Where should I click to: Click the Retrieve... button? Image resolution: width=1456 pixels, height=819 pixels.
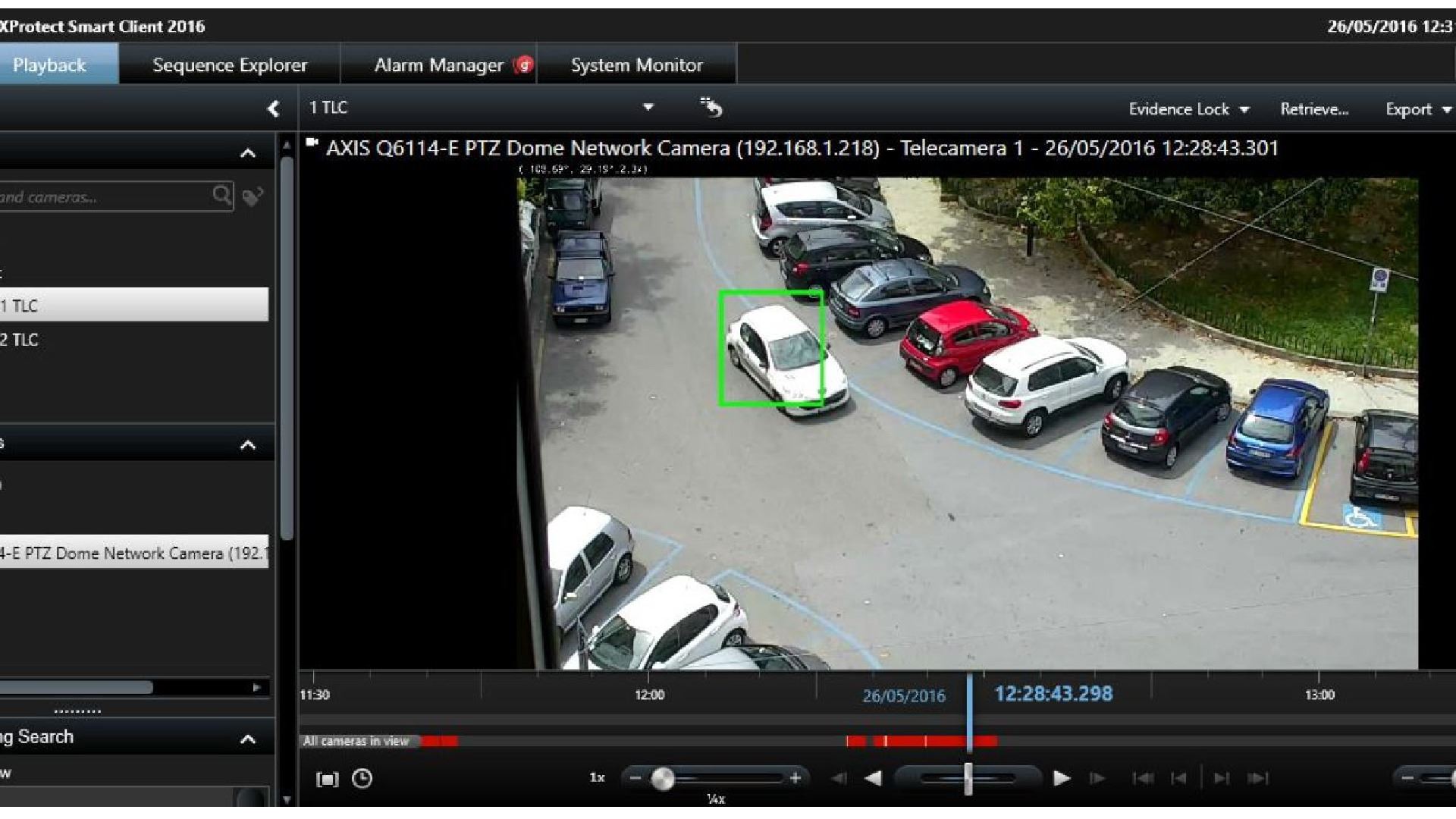pyautogui.click(x=1314, y=109)
